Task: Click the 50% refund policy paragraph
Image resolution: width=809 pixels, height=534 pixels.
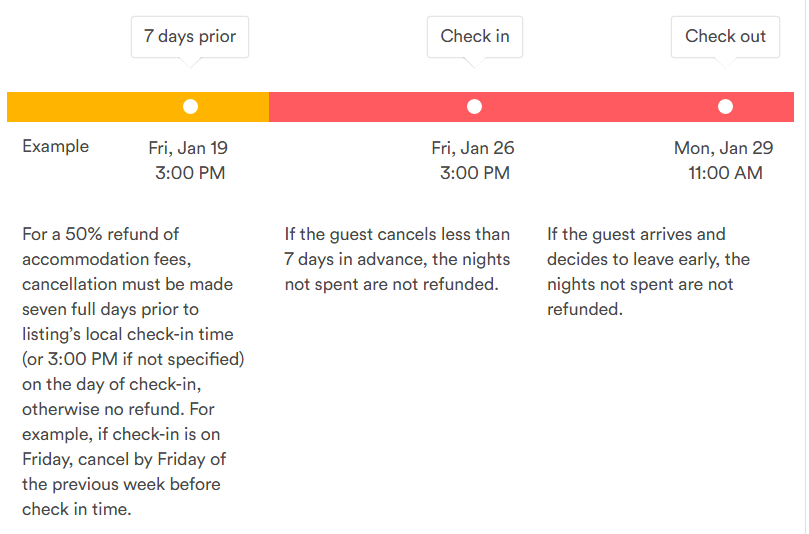Action: pos(133,371)
